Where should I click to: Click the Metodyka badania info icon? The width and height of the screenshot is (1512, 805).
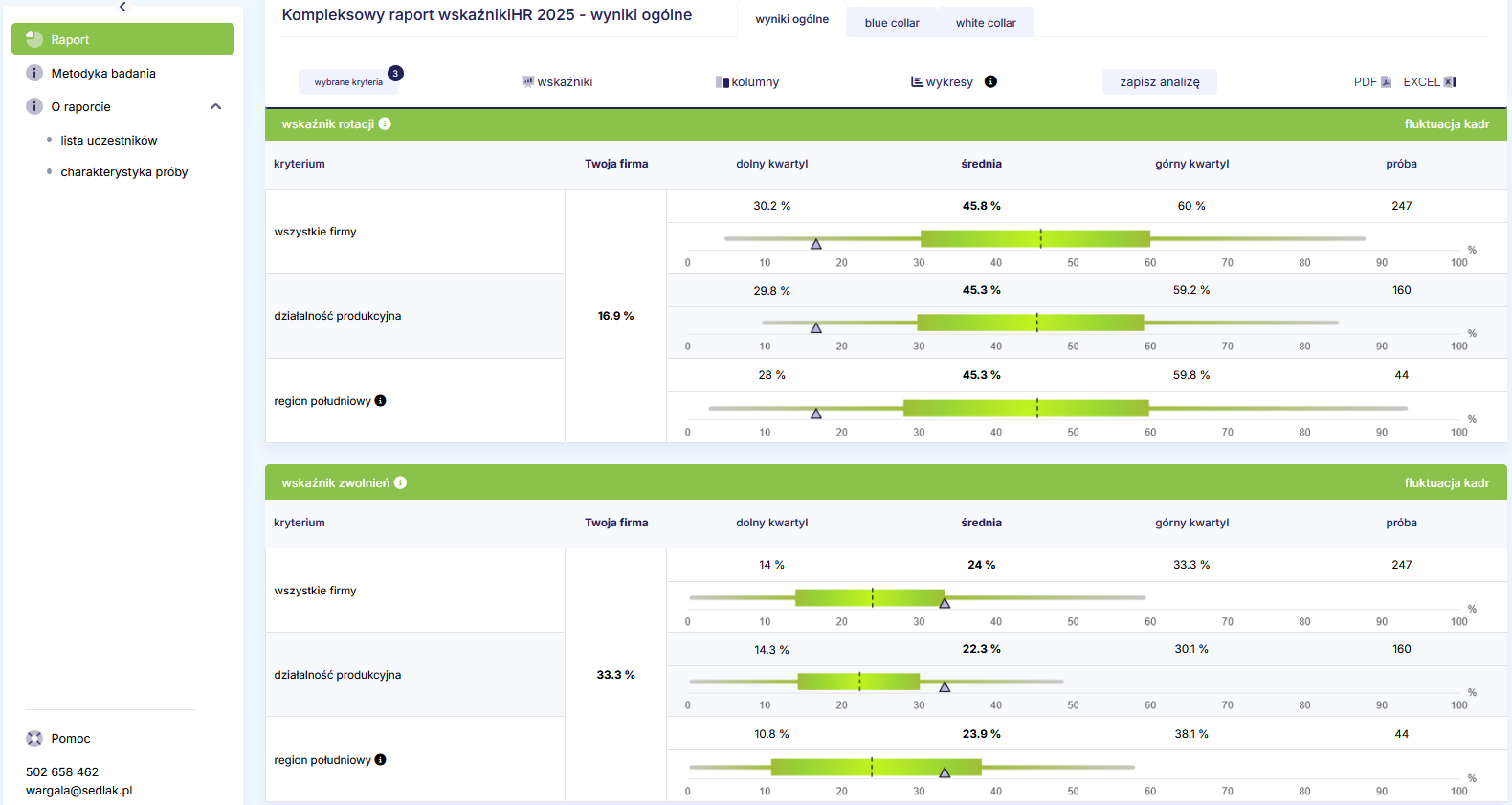tap(34, 73)
